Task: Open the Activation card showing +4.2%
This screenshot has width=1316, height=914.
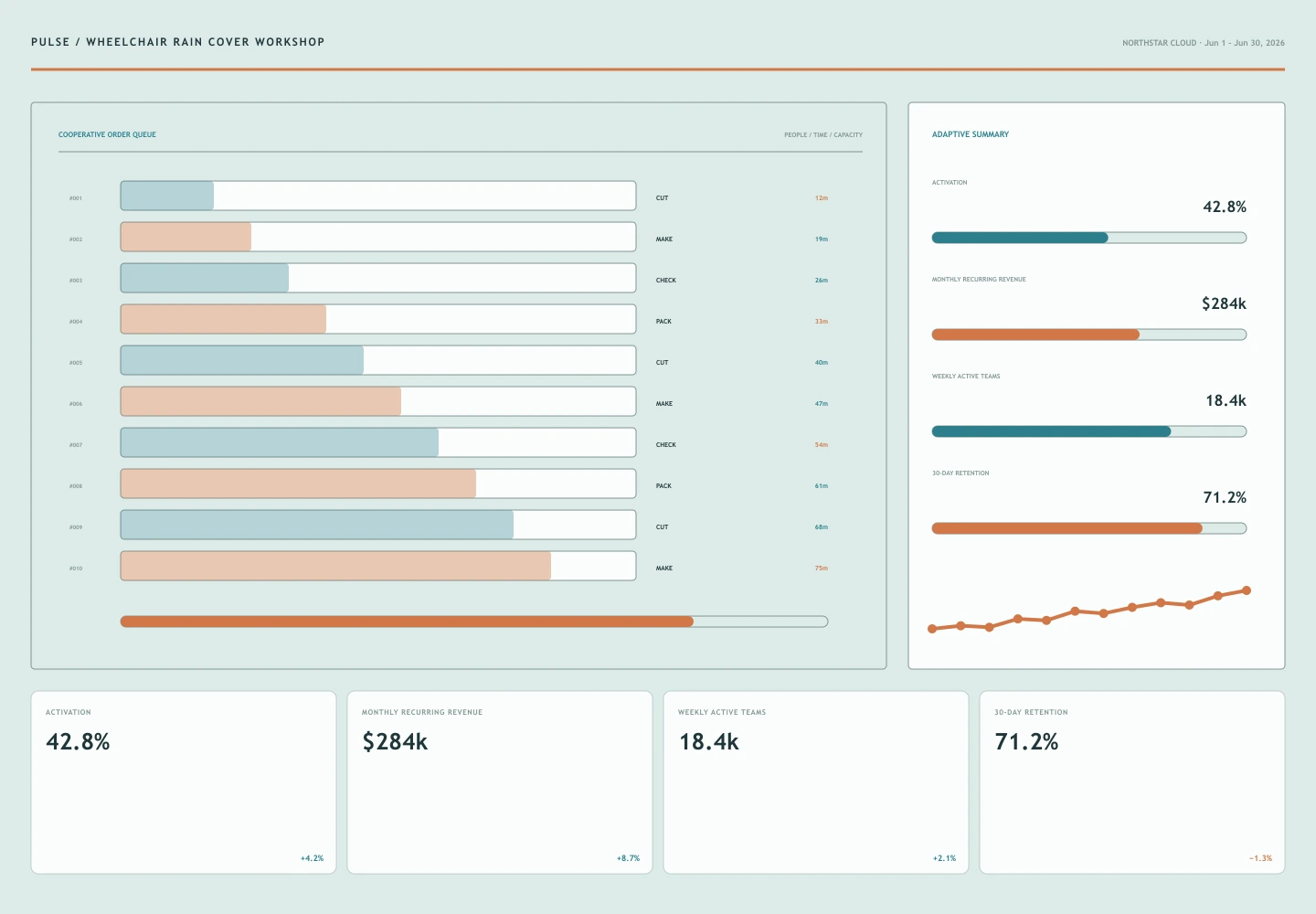Action: coord(184,782)
